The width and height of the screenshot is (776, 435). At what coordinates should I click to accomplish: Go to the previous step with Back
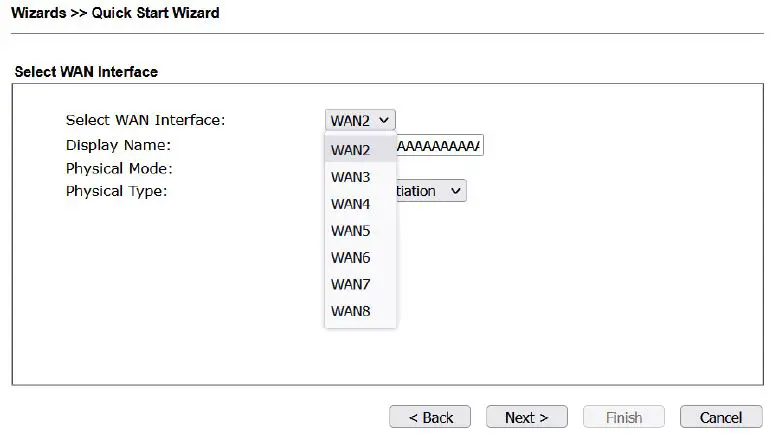tap(430, 417)
